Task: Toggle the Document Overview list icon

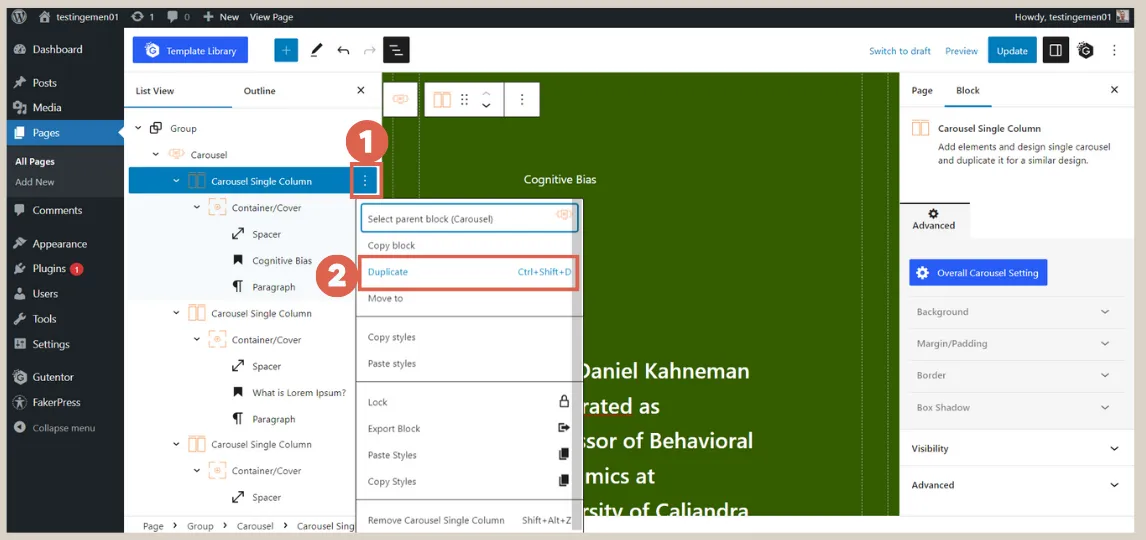Action: pos(396,50)
